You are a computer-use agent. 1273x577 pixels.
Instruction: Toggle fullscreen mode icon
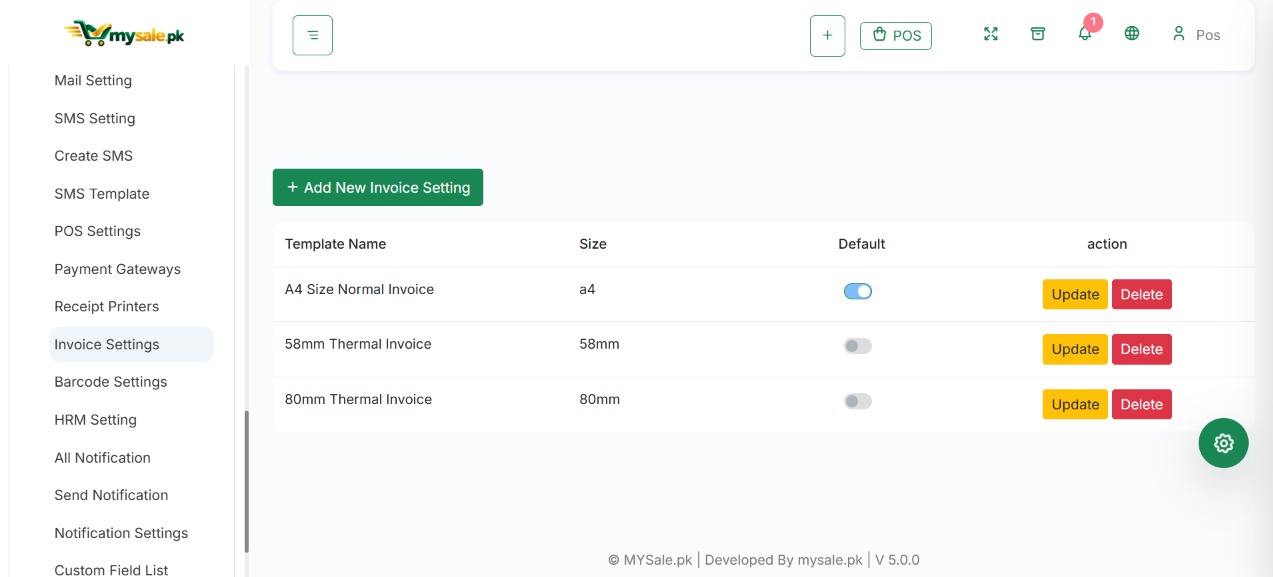[991, 34]
